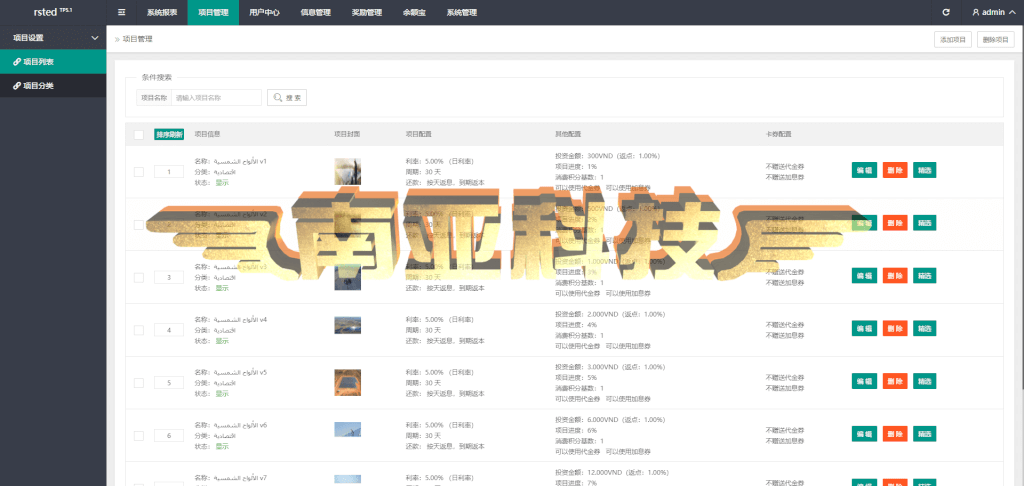Click the 卡券配置 column header
Image resolution: width=1024 pixels, height=486 pixels.
click(x=778, y=134)
